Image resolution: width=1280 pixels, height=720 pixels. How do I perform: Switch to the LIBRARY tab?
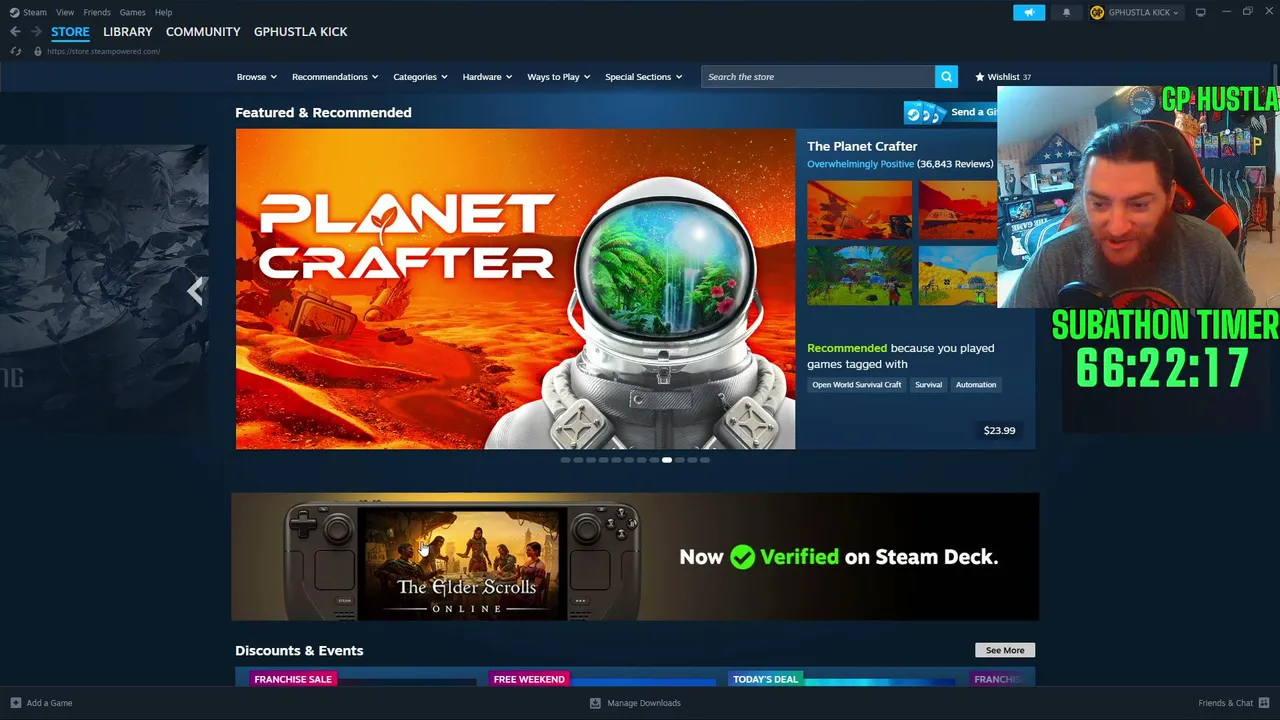point(128,32)
